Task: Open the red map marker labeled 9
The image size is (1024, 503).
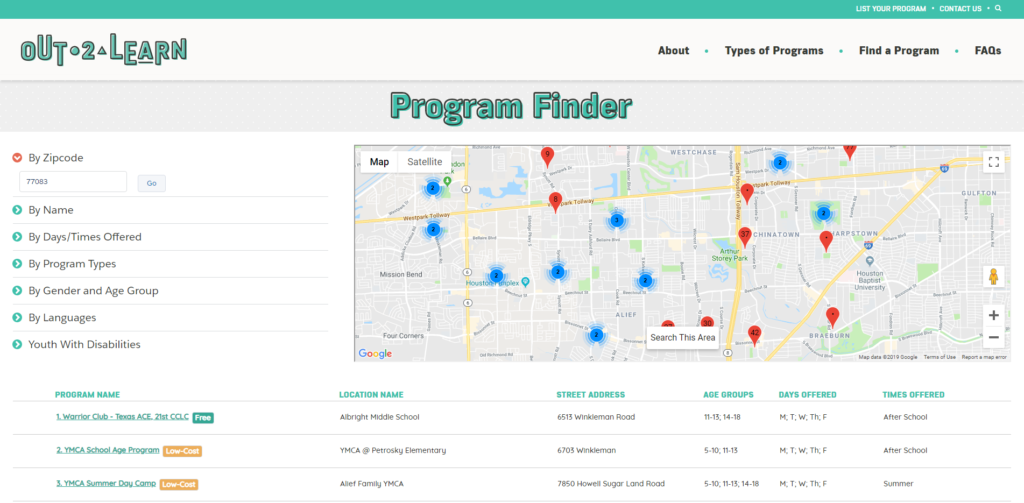Action: 547,157
